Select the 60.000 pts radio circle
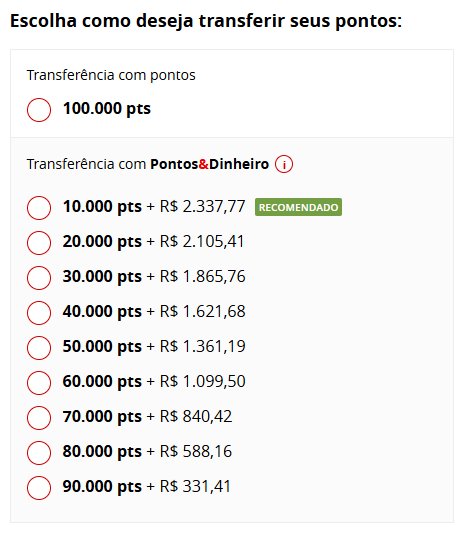The image size is (472, 533). pos(39,383)
